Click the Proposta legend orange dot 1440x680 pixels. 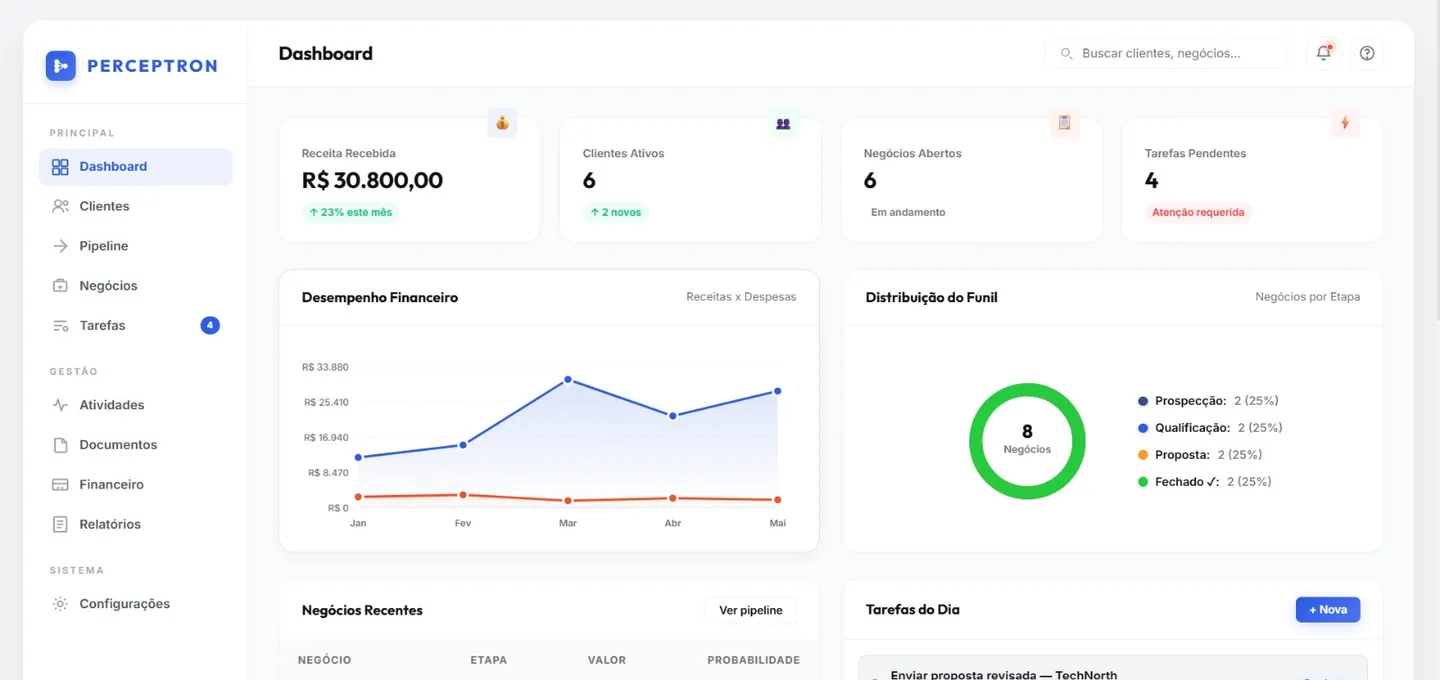[1143, 455]
